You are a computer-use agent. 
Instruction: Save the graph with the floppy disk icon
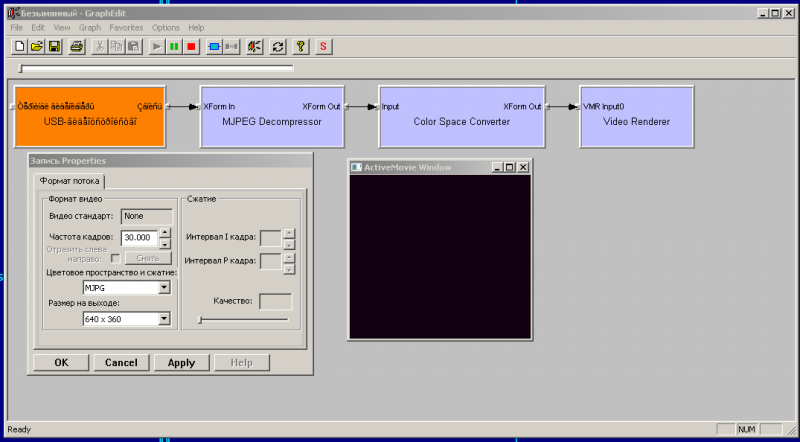pyautogui.click(x=54, y=47)
